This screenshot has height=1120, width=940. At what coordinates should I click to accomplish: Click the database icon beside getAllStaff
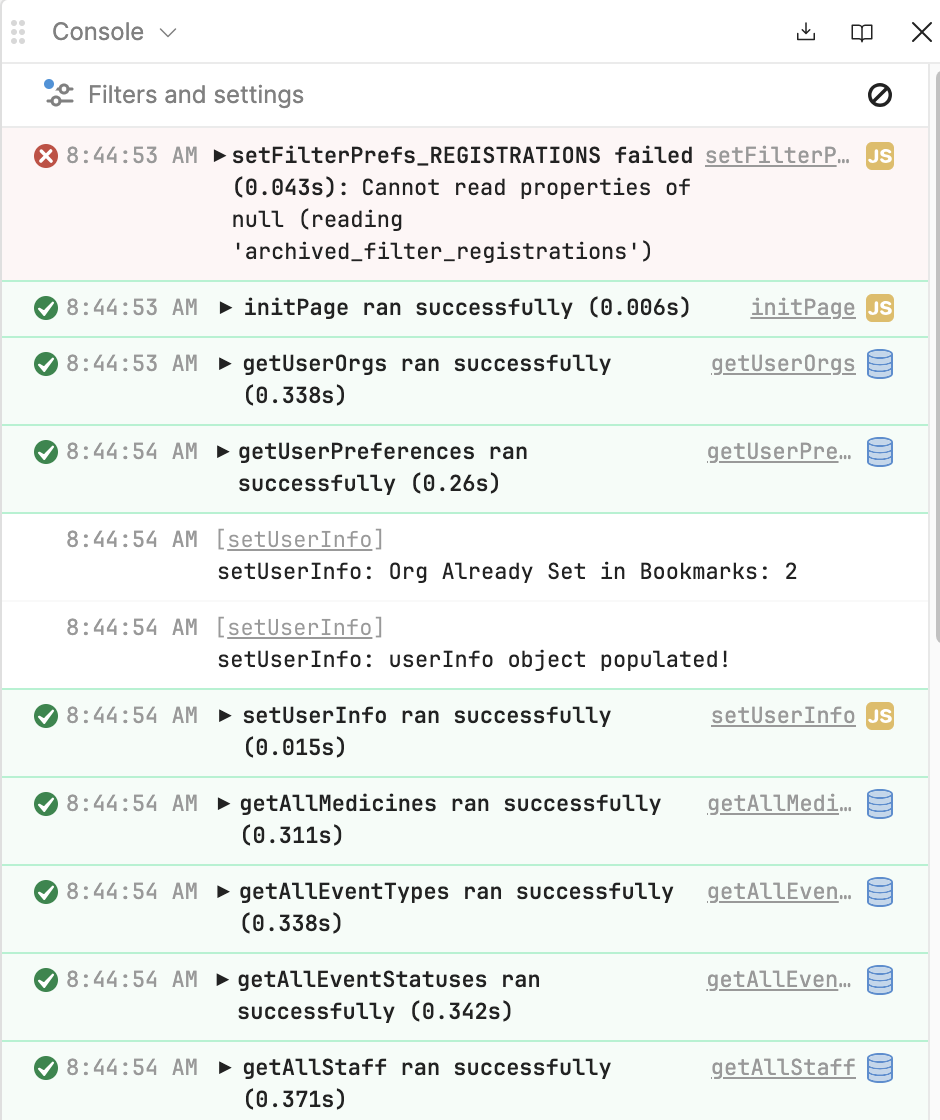tap(879, 1068)
